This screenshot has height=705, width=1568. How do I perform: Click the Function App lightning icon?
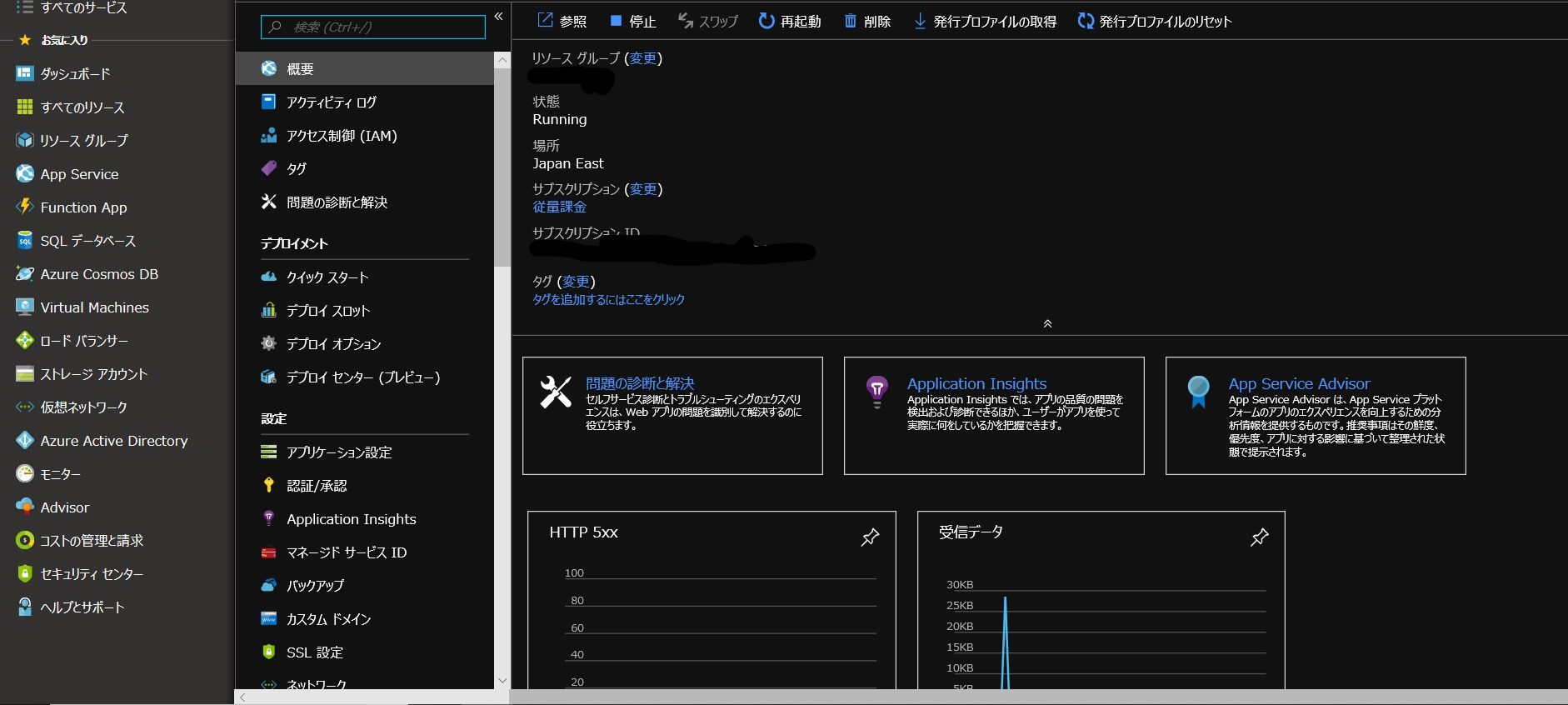[x=25, y=207]
